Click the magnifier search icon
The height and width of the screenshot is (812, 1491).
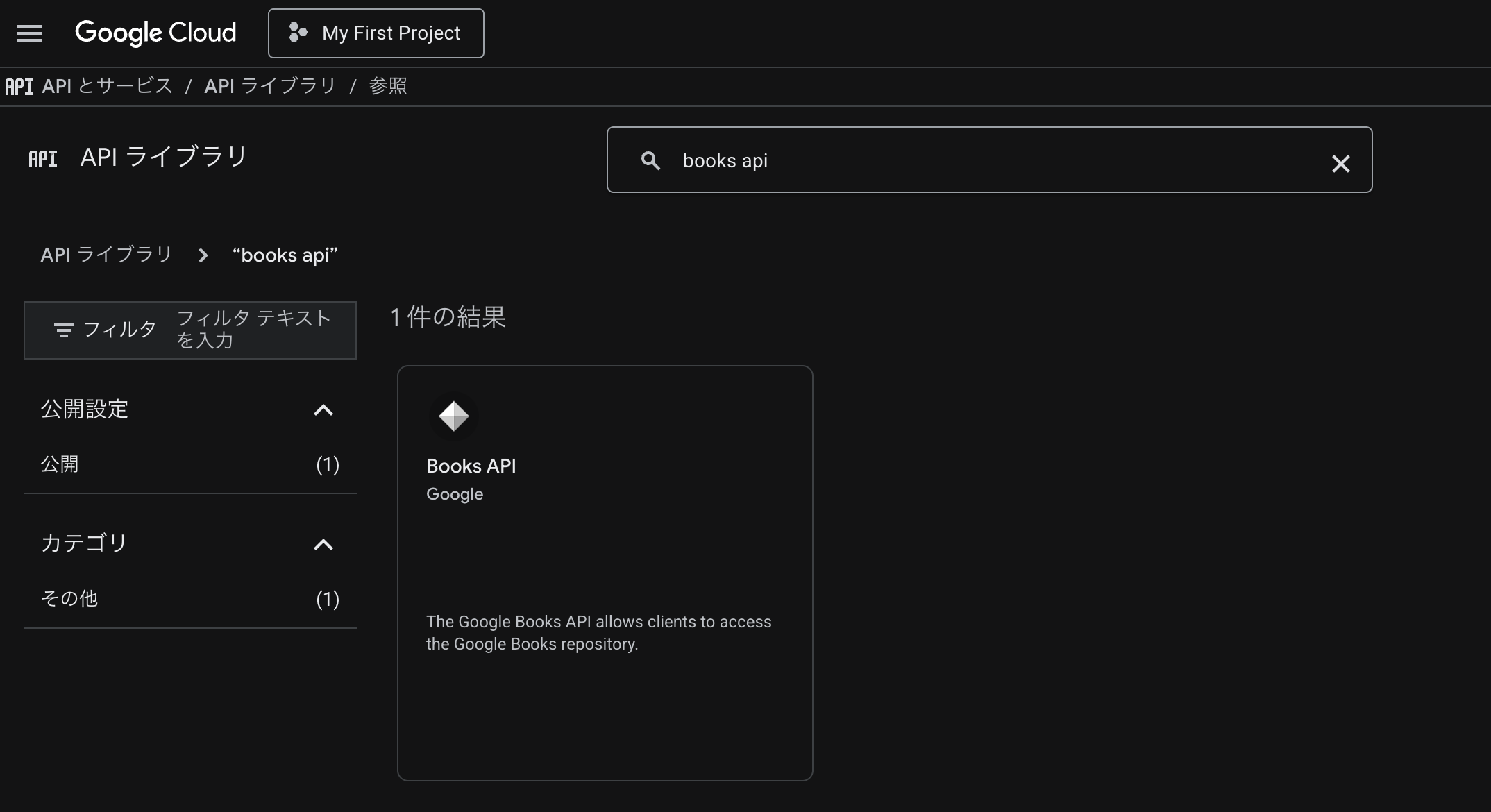click(x=650, y=160)
